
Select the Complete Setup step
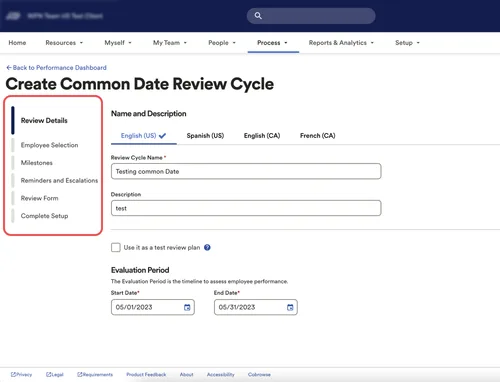tap(44, 216)
